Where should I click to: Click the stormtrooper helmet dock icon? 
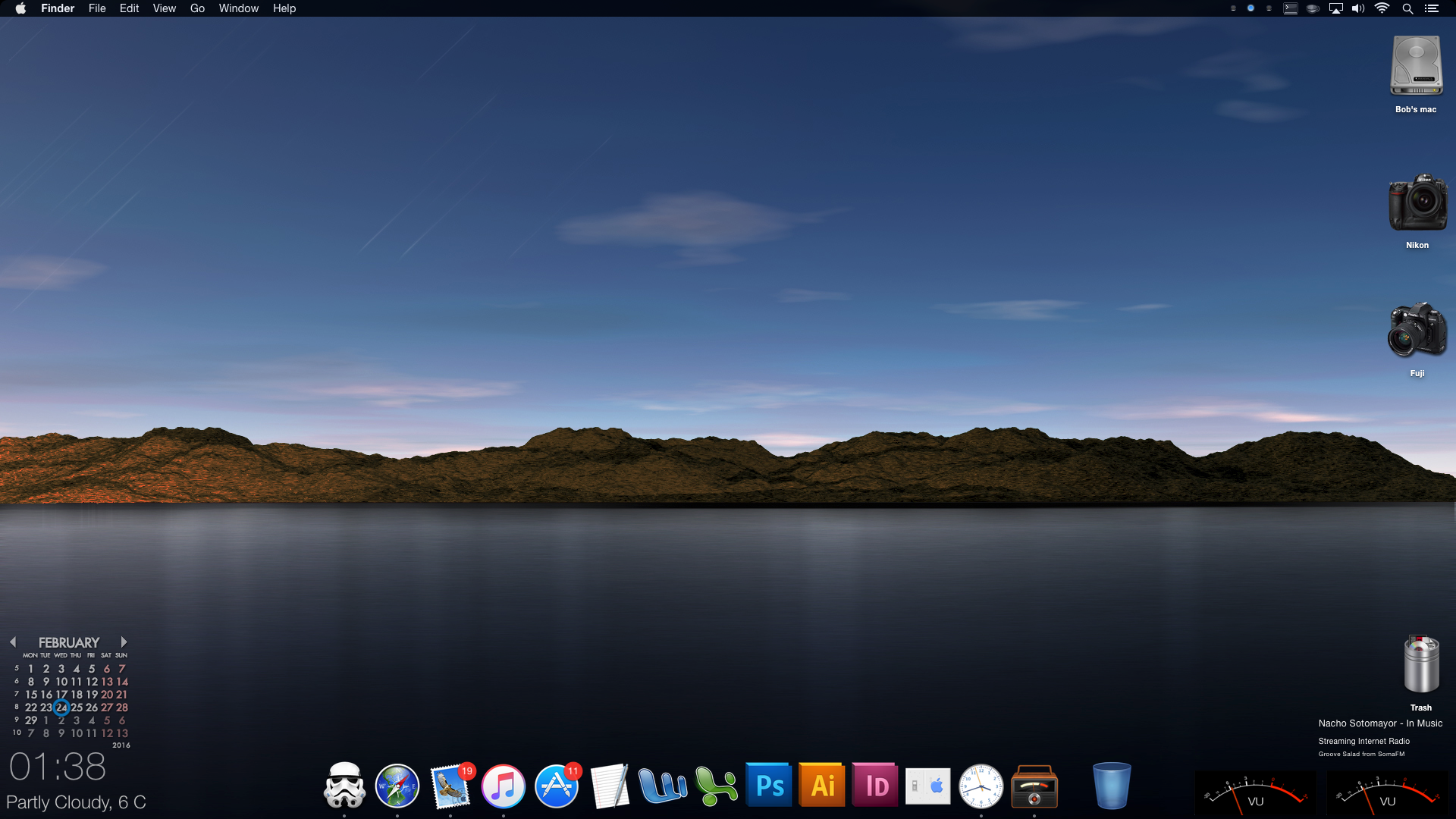click(344, 786)
